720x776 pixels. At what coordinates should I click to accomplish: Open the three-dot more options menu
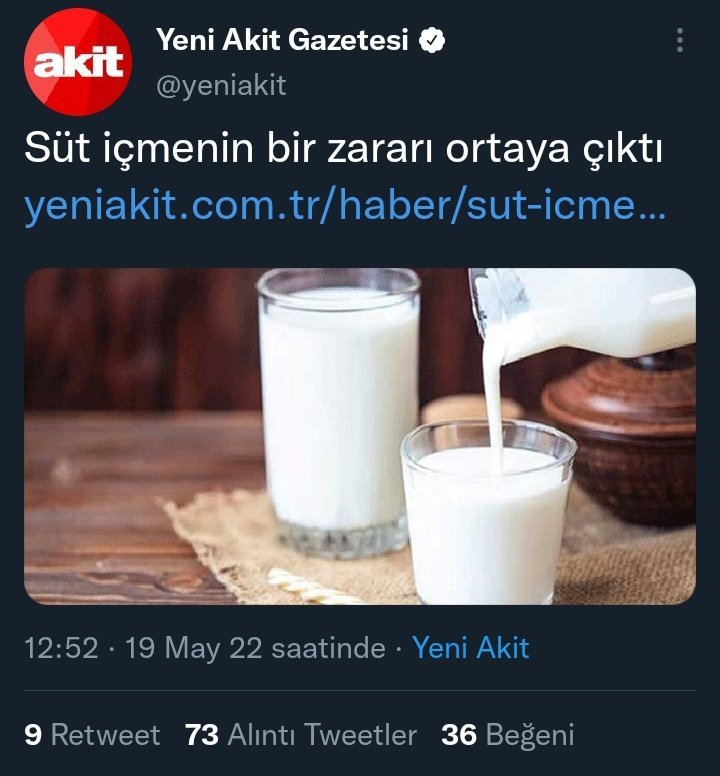point(680,40)
